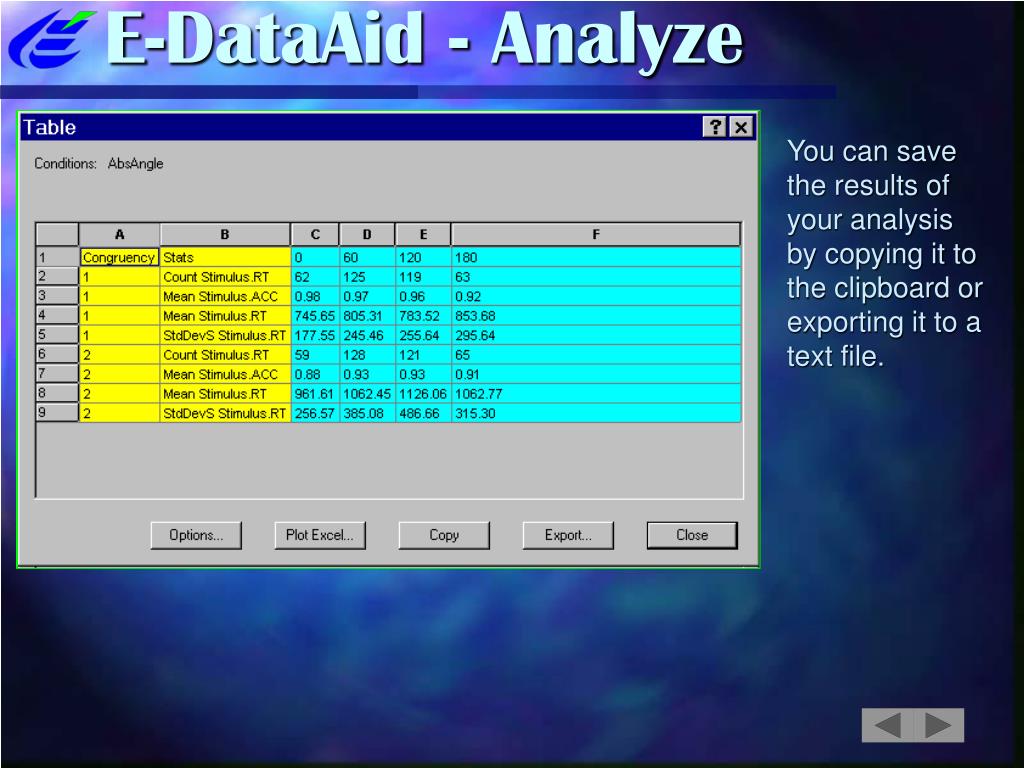Click the cell with value 961.61

[315, 394]
